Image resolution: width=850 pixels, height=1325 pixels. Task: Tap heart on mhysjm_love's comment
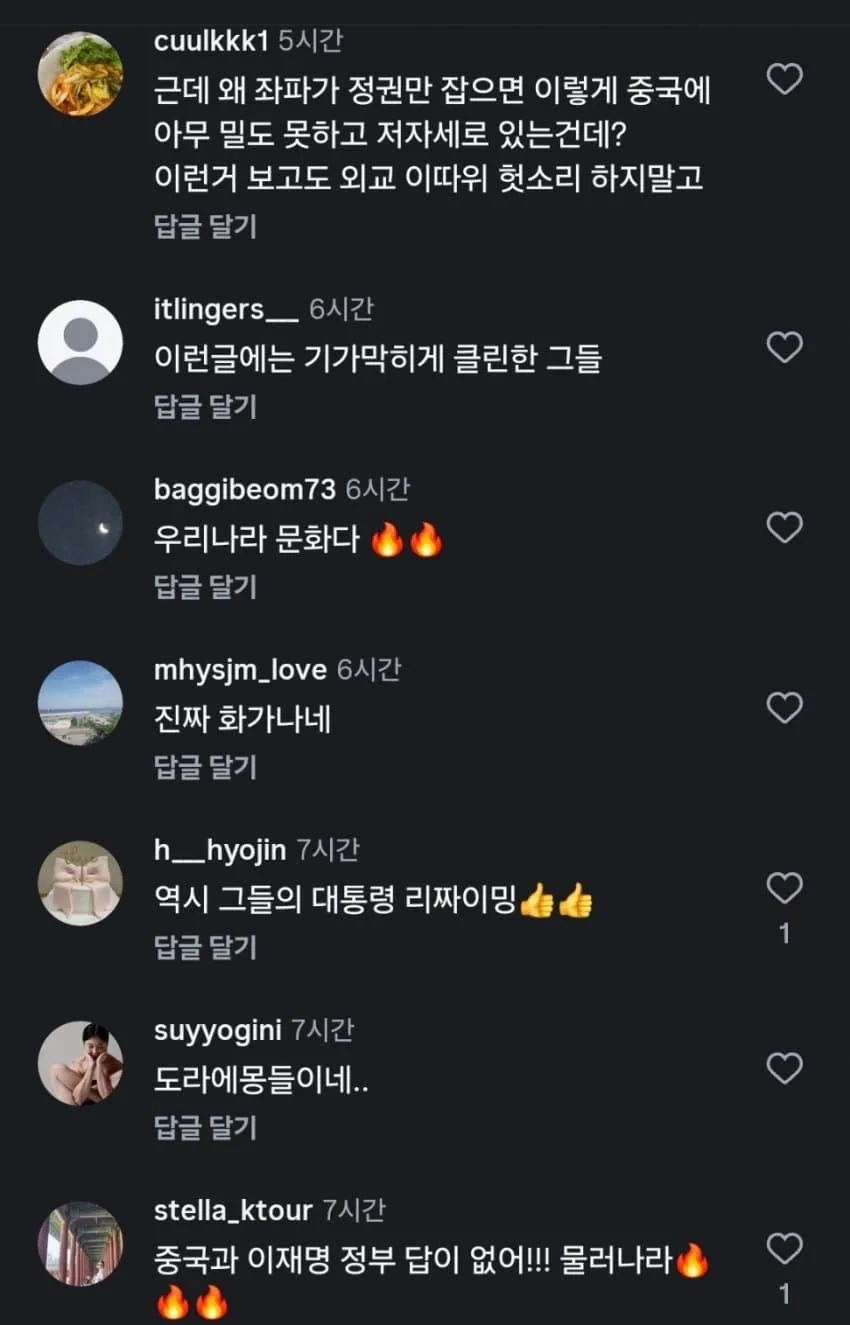(784, 708)
